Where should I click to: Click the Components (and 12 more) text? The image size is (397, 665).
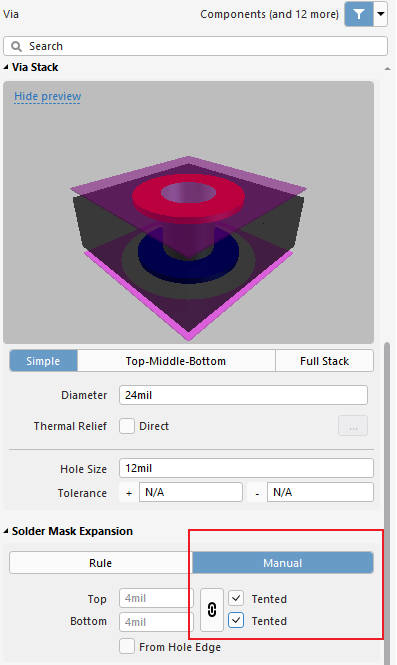(269, 14)
